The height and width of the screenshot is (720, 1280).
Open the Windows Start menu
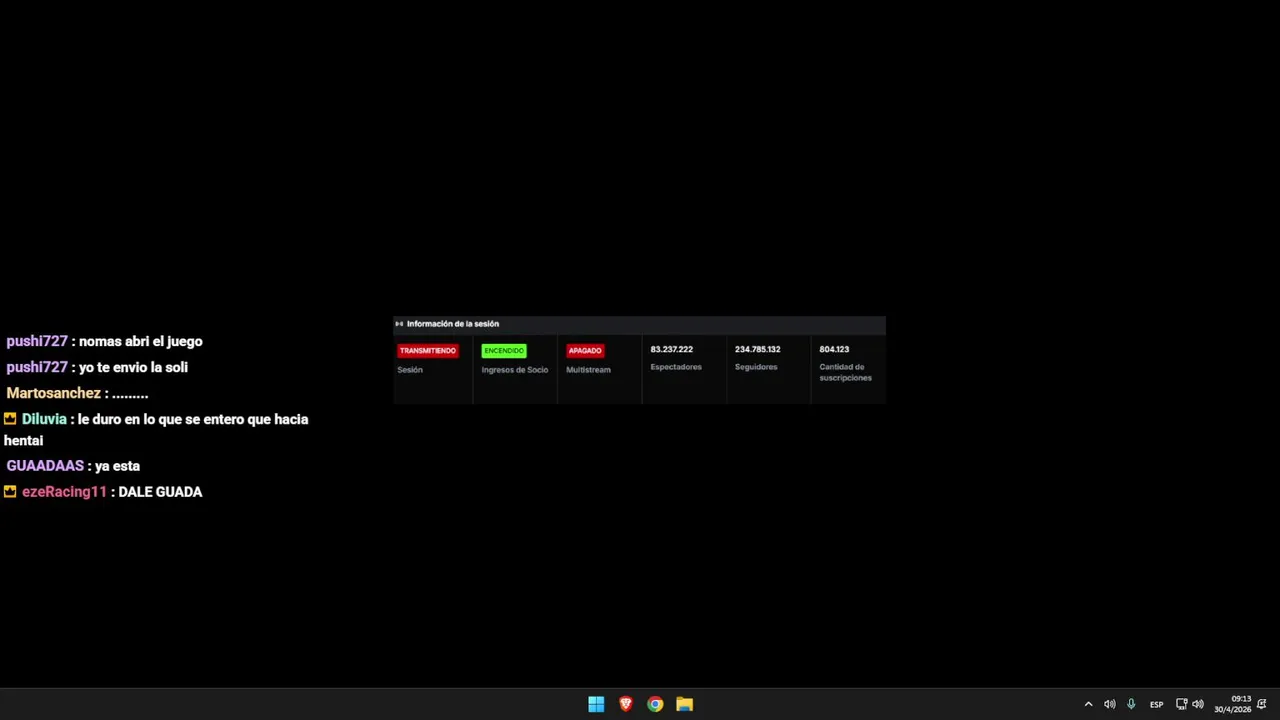[x=596, y=704]
